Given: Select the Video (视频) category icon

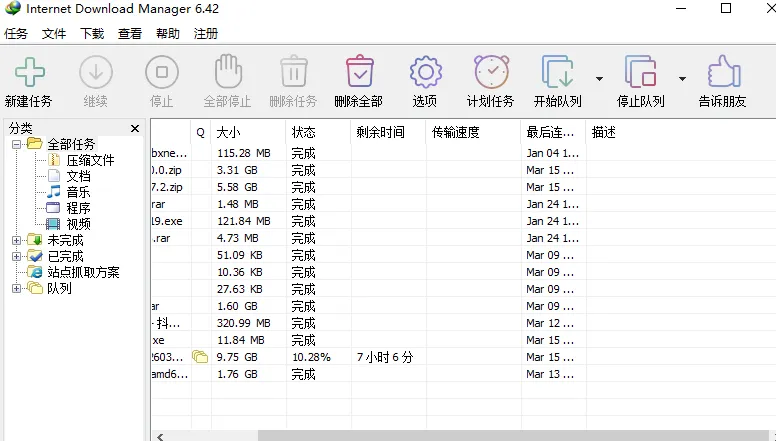Looking at the screenshot, I should [x=53, y=224].
